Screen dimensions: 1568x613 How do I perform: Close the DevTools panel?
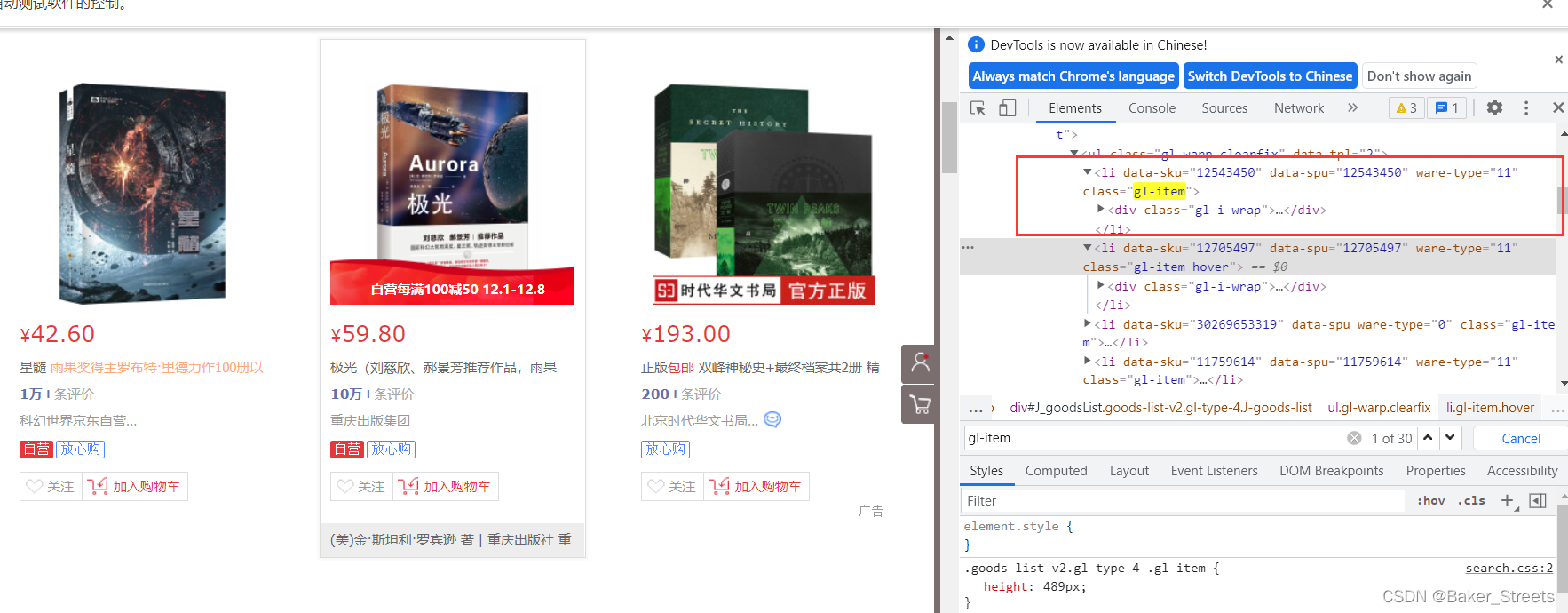[x=1557, y=107]
